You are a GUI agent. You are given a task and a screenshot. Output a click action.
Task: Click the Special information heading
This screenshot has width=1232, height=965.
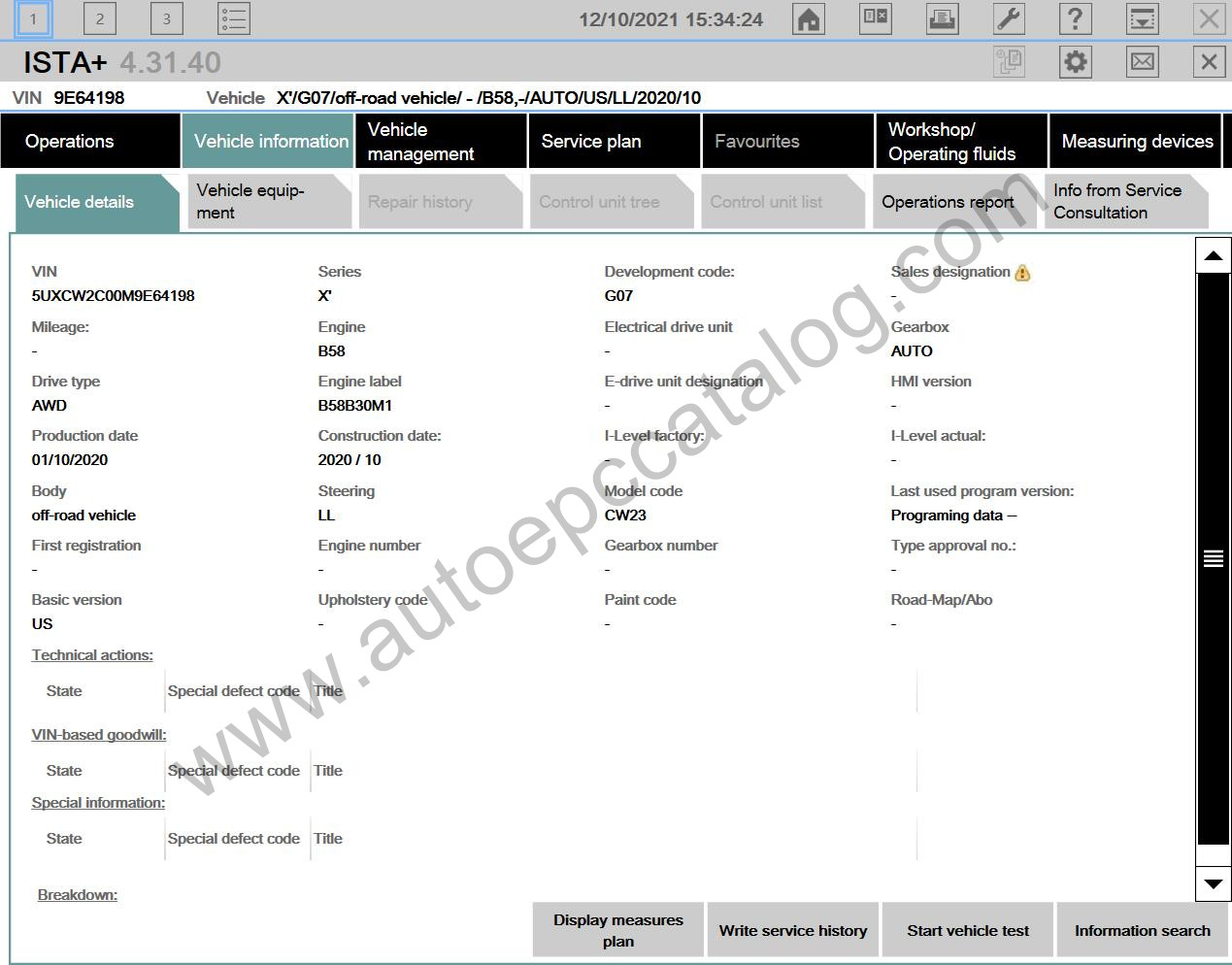[x=98, y=803]
